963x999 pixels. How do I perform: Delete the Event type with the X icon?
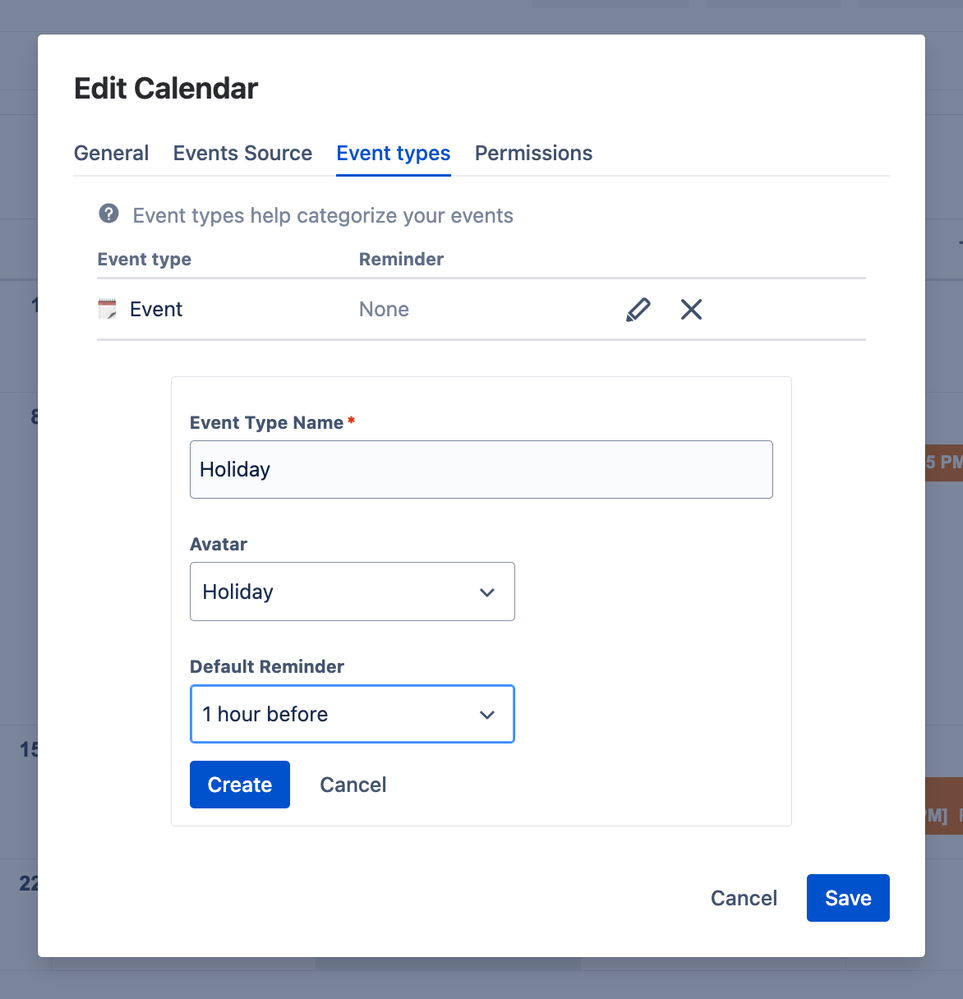[691, 310]
